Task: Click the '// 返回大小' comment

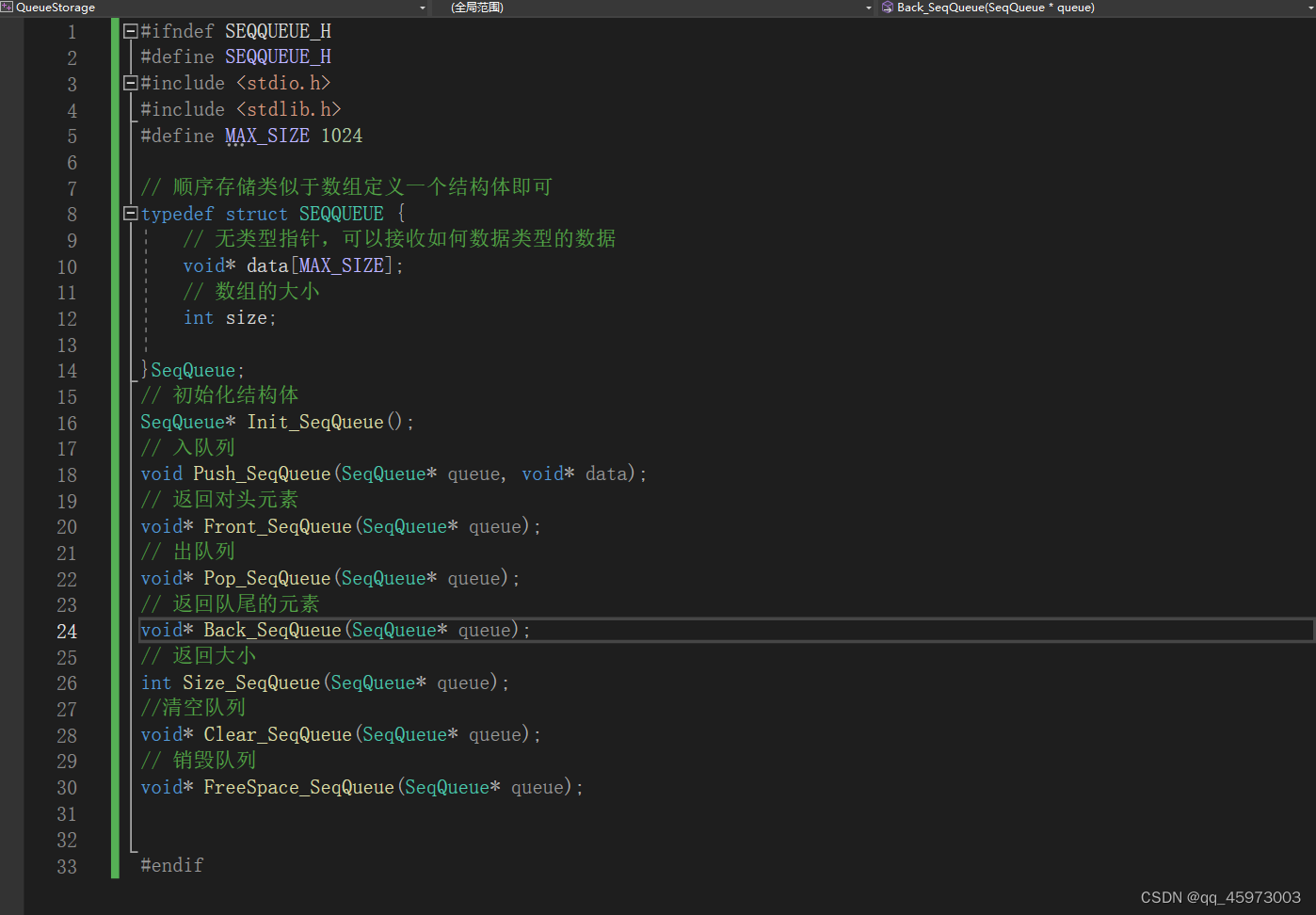Action: click(x=199, y=656)
